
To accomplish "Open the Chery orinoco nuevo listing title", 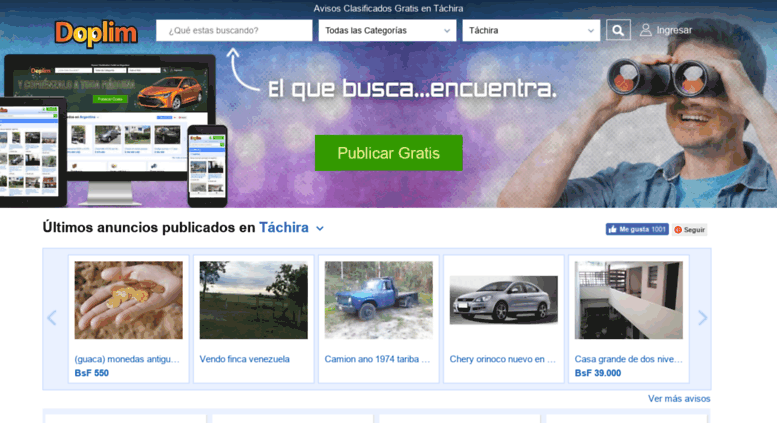I will [502, 359].
